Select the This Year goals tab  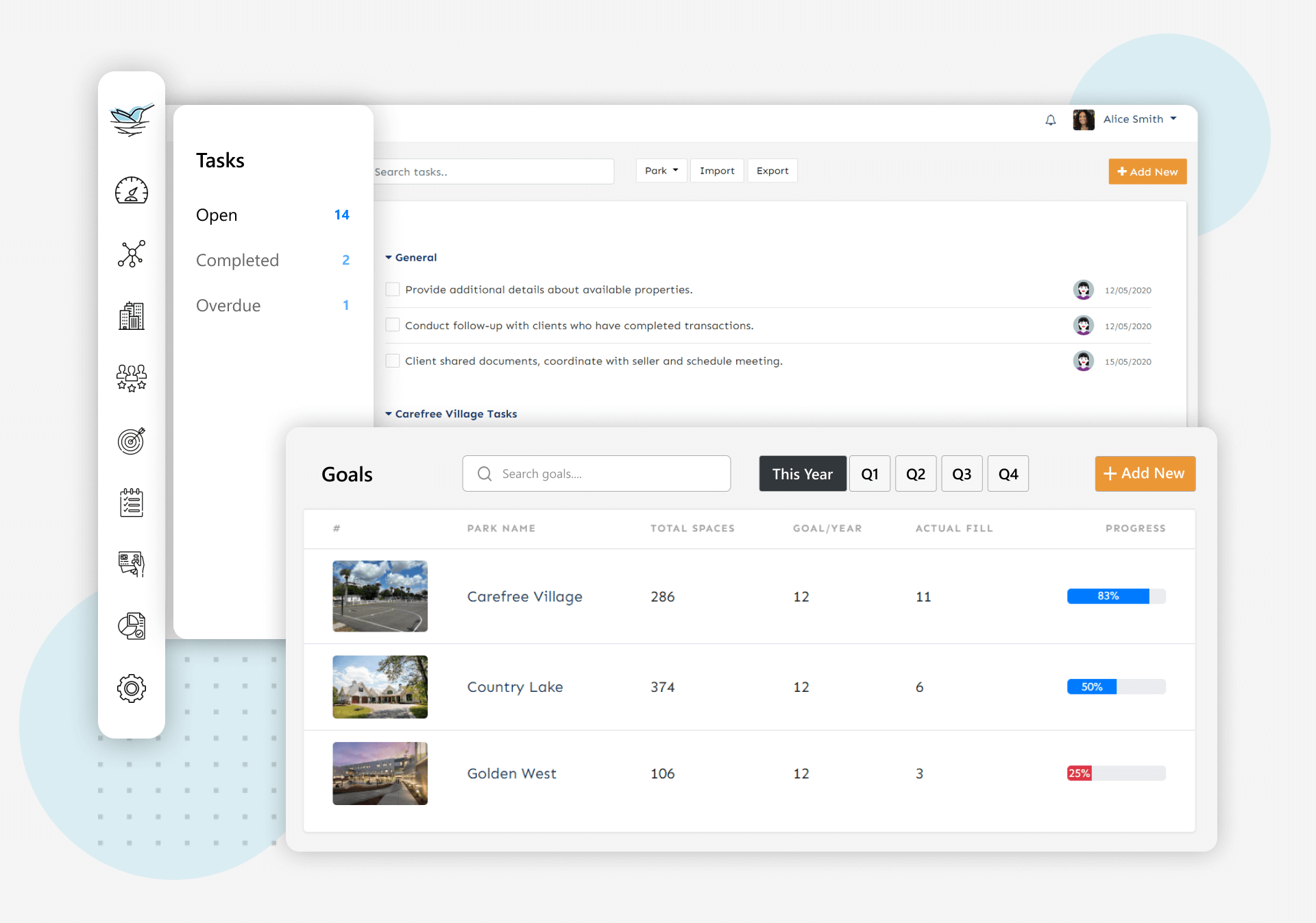800,473
